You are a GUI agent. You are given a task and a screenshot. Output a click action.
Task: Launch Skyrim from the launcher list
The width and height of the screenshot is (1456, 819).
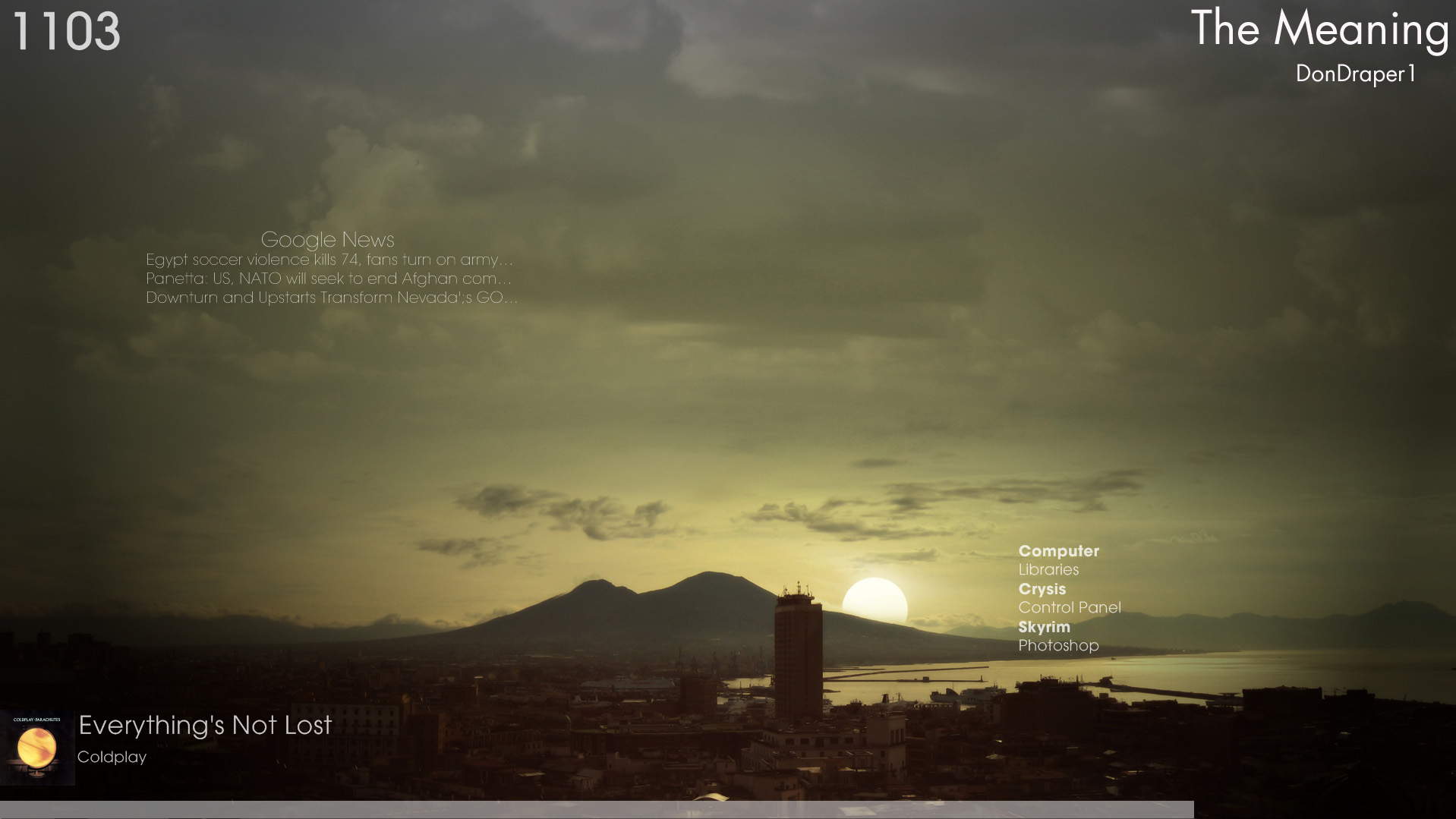tap(1044, 627)
